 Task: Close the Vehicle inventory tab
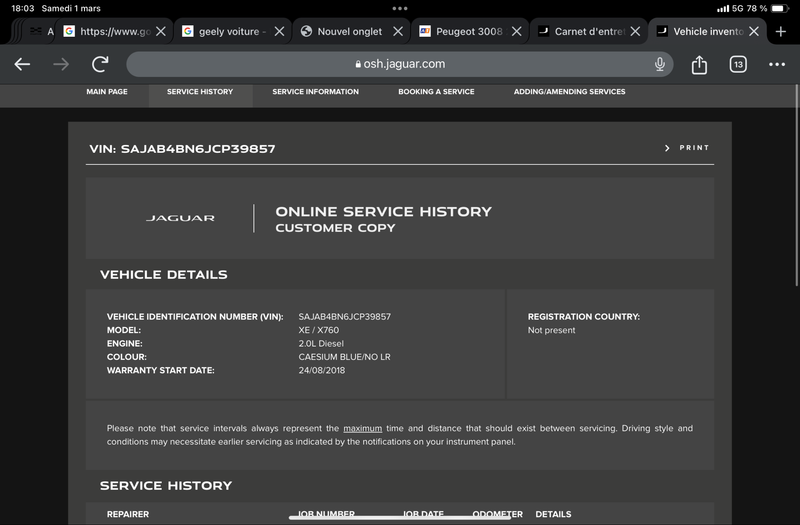754,32
